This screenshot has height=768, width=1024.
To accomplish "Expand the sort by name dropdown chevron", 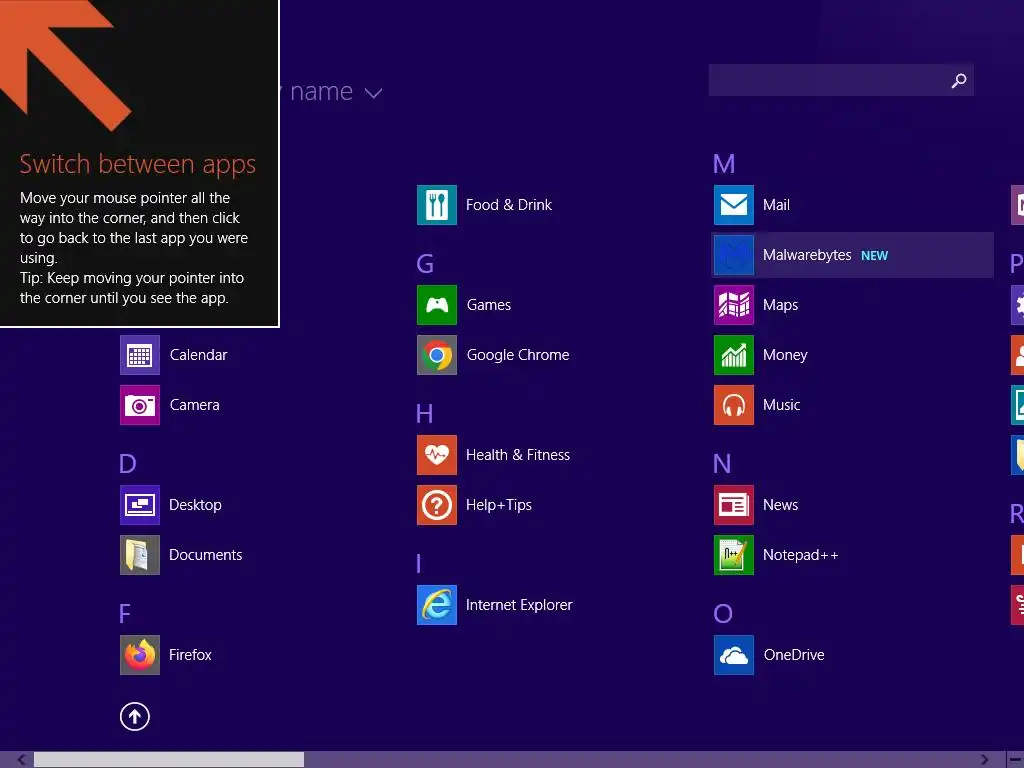I will [374, 93].
